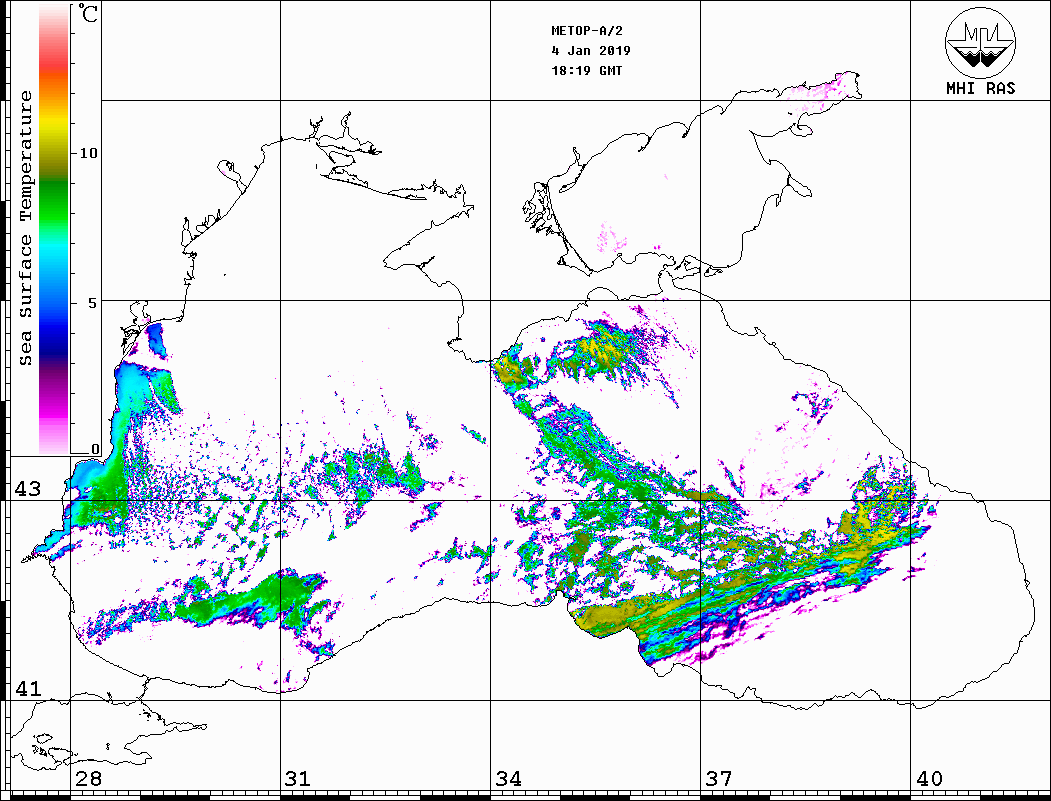The height and width of the screenshot is (801, 1051).
Task: Click the 5 mark on temperature scale
Action: (x=92, y=303)
